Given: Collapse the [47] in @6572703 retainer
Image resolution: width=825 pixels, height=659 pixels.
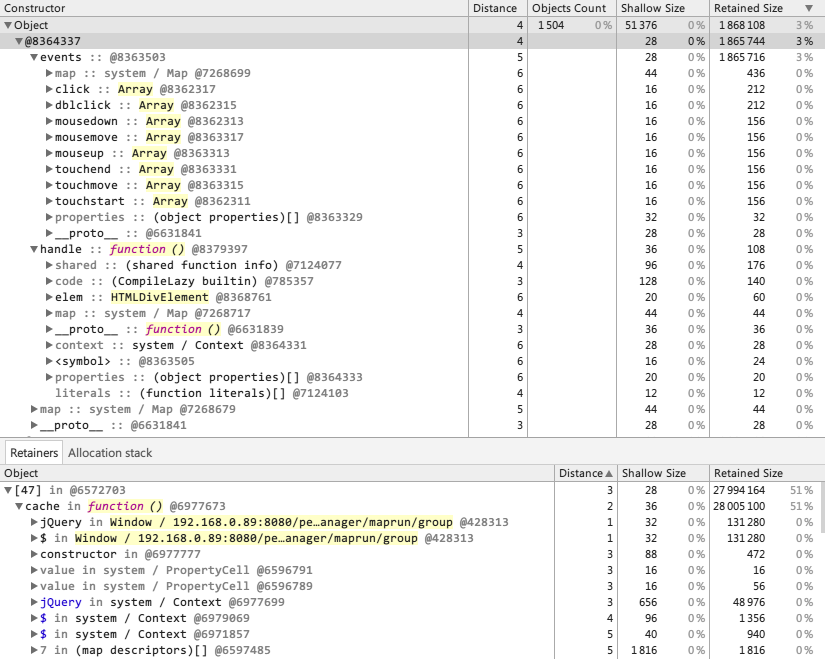Looking at the screenshot, I should click(x=8, y=490).
